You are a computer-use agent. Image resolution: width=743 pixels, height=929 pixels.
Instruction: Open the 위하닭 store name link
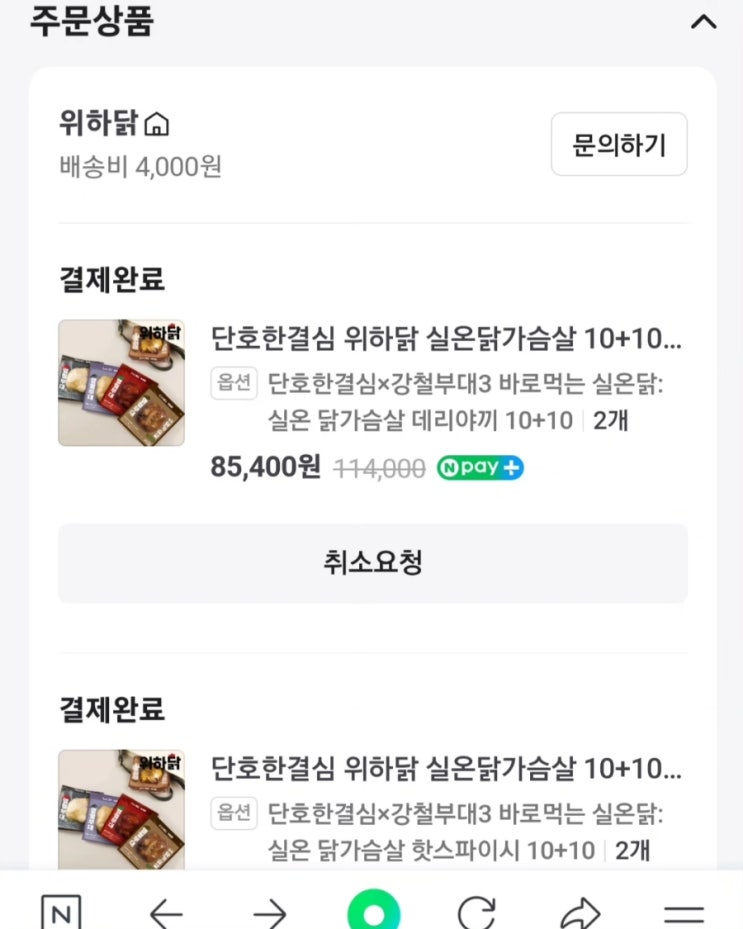click(x=99, y=125)
